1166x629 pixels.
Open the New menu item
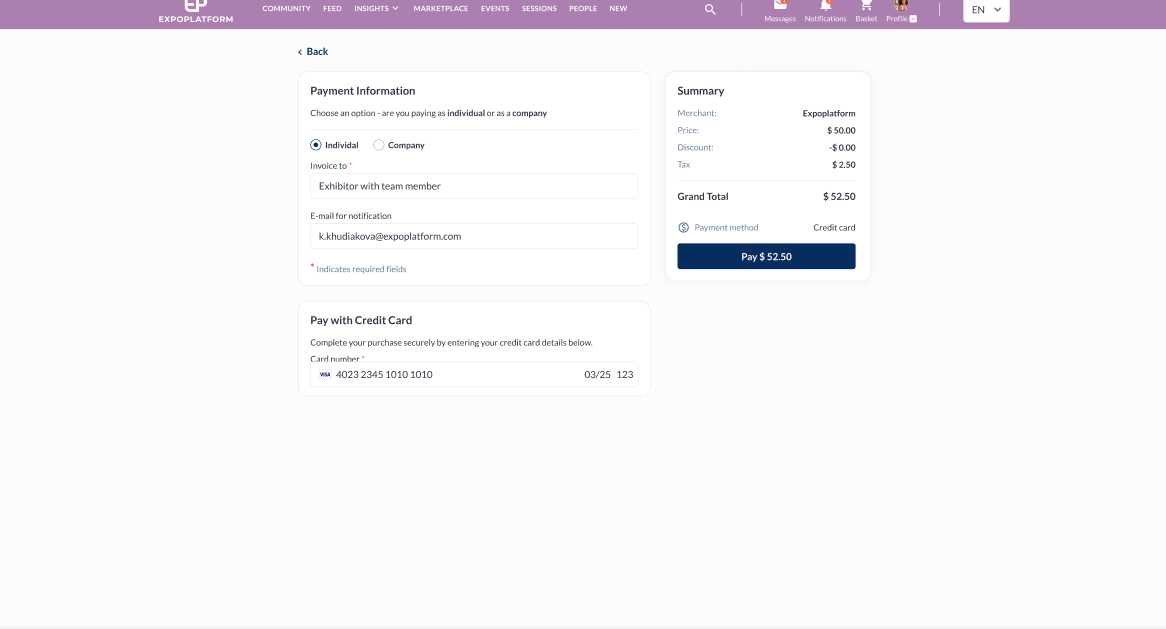coord(619,8)
